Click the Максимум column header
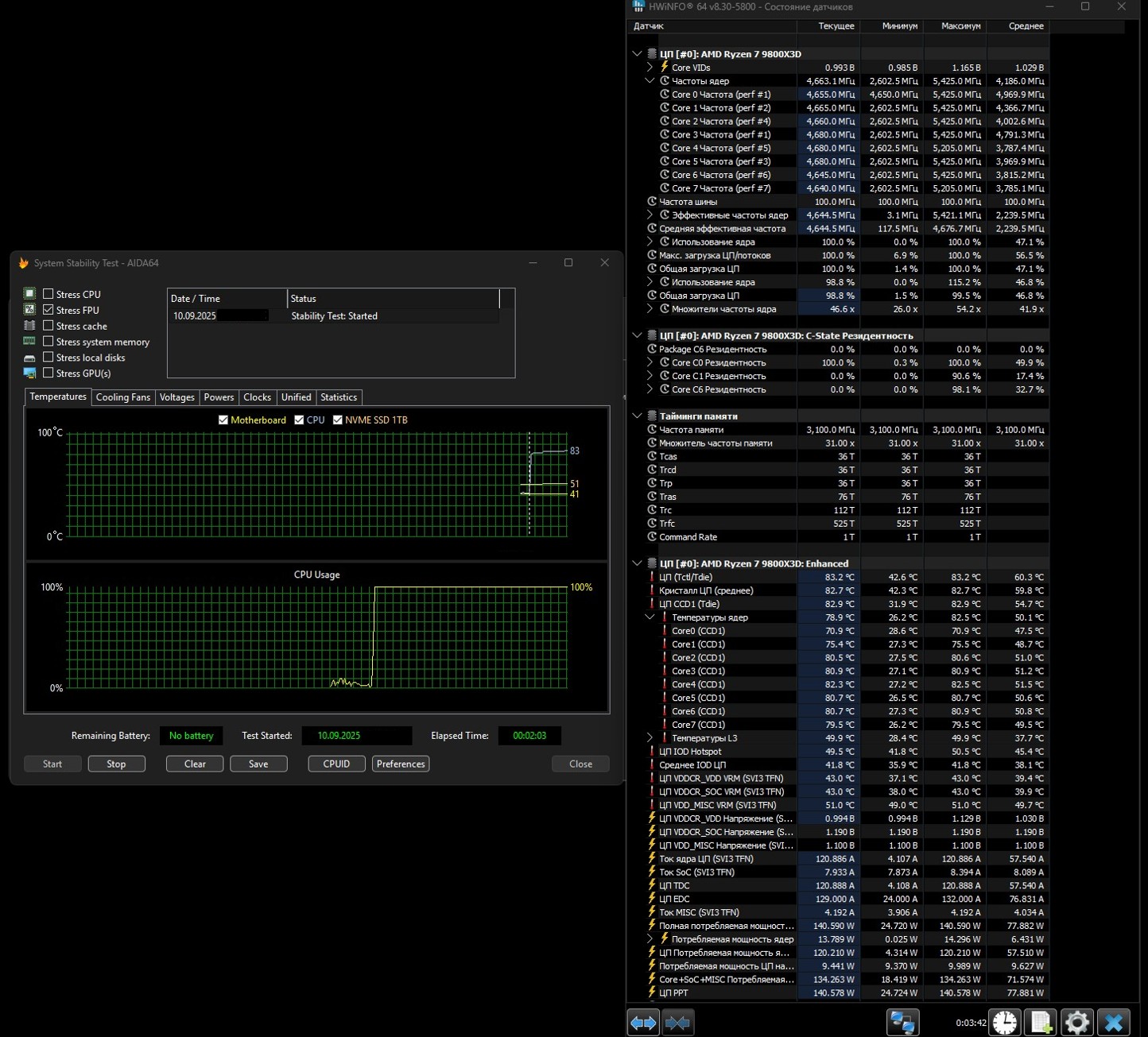 [x=955, y=26]
